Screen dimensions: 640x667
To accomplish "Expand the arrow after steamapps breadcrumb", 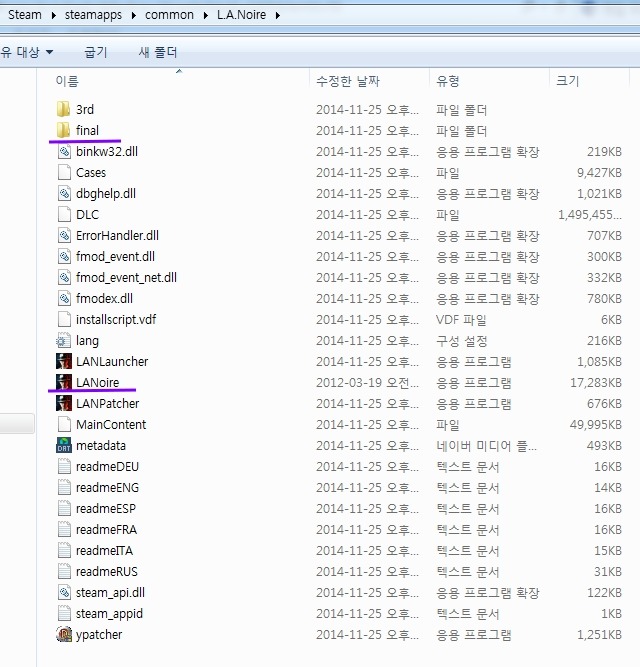I will (134, 15).
